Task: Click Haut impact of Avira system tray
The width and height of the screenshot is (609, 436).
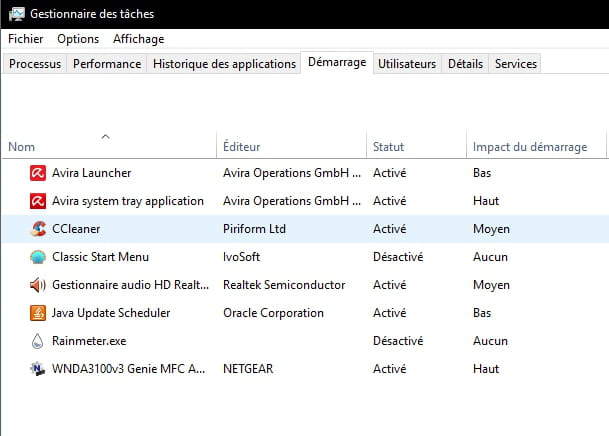Action: [486, 201]
